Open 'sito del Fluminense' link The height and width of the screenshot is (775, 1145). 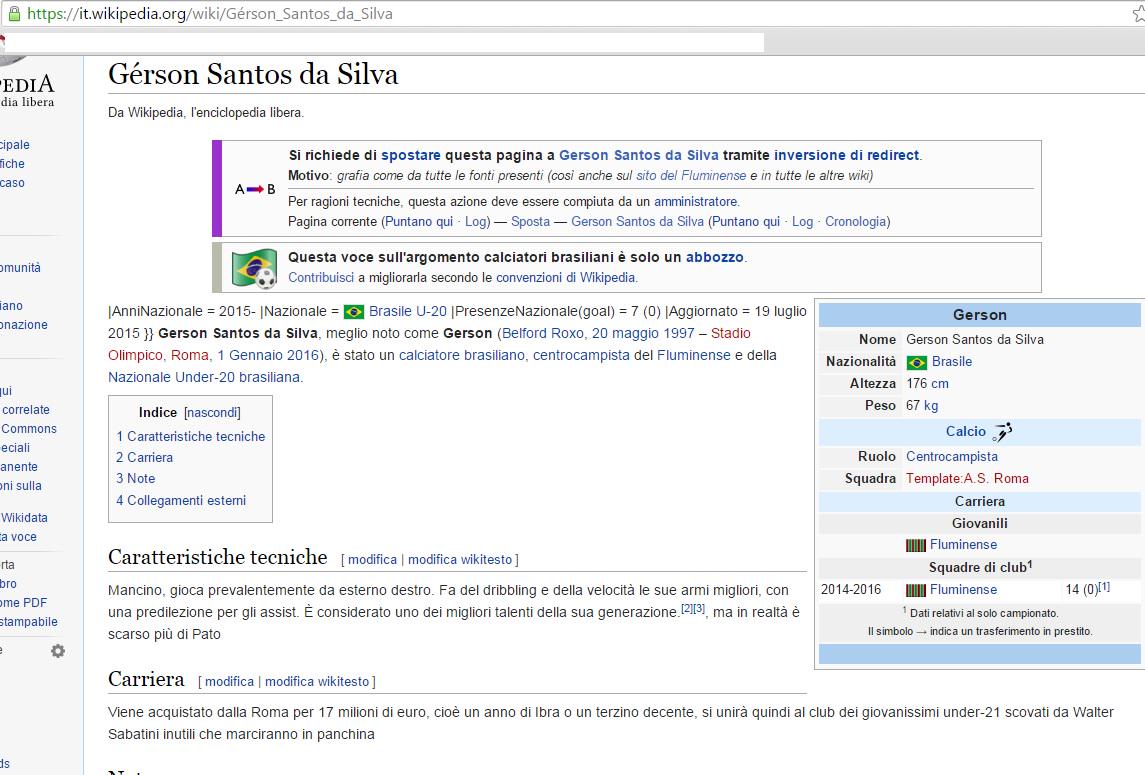[x=691, y=175]
